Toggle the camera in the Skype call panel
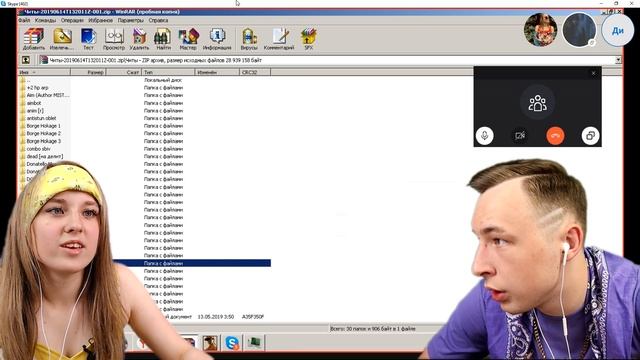 (520, 136)
